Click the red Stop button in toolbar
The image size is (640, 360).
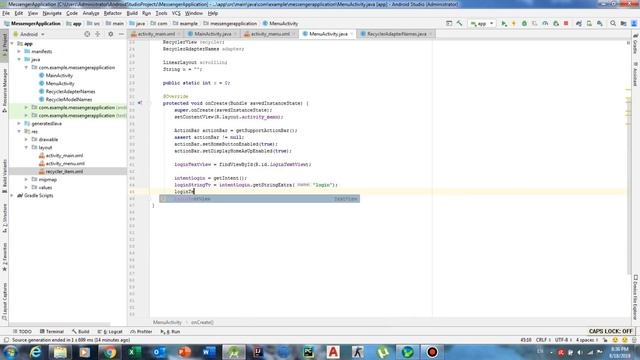coord(566,24)
